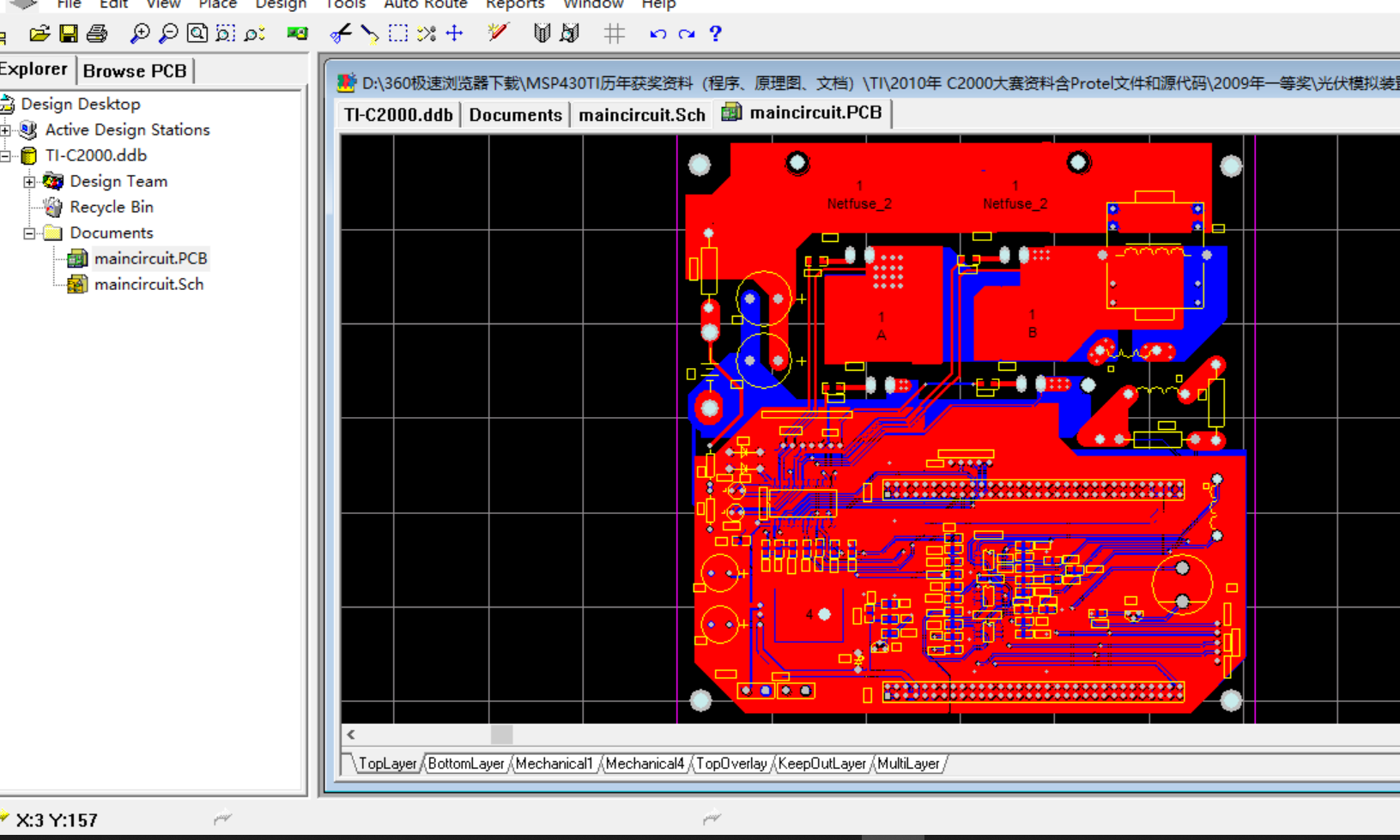This screenshot has height=840, width=1400.
Task: Open the Reports menu
Action: (515, 4)
